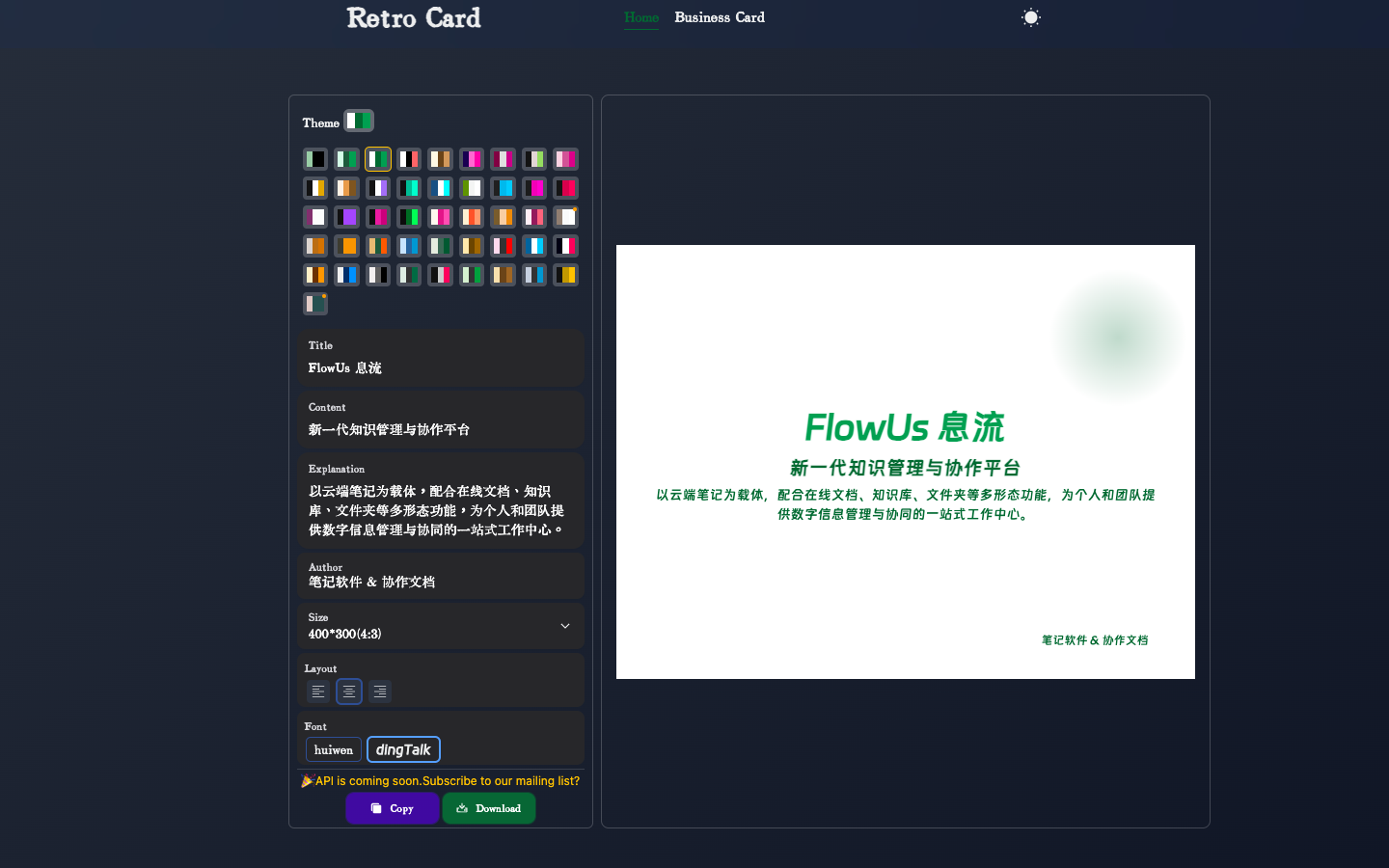Select left-aligned layout icon
The height and width of the screenshot is (868, 1389).
click(318, 692)
